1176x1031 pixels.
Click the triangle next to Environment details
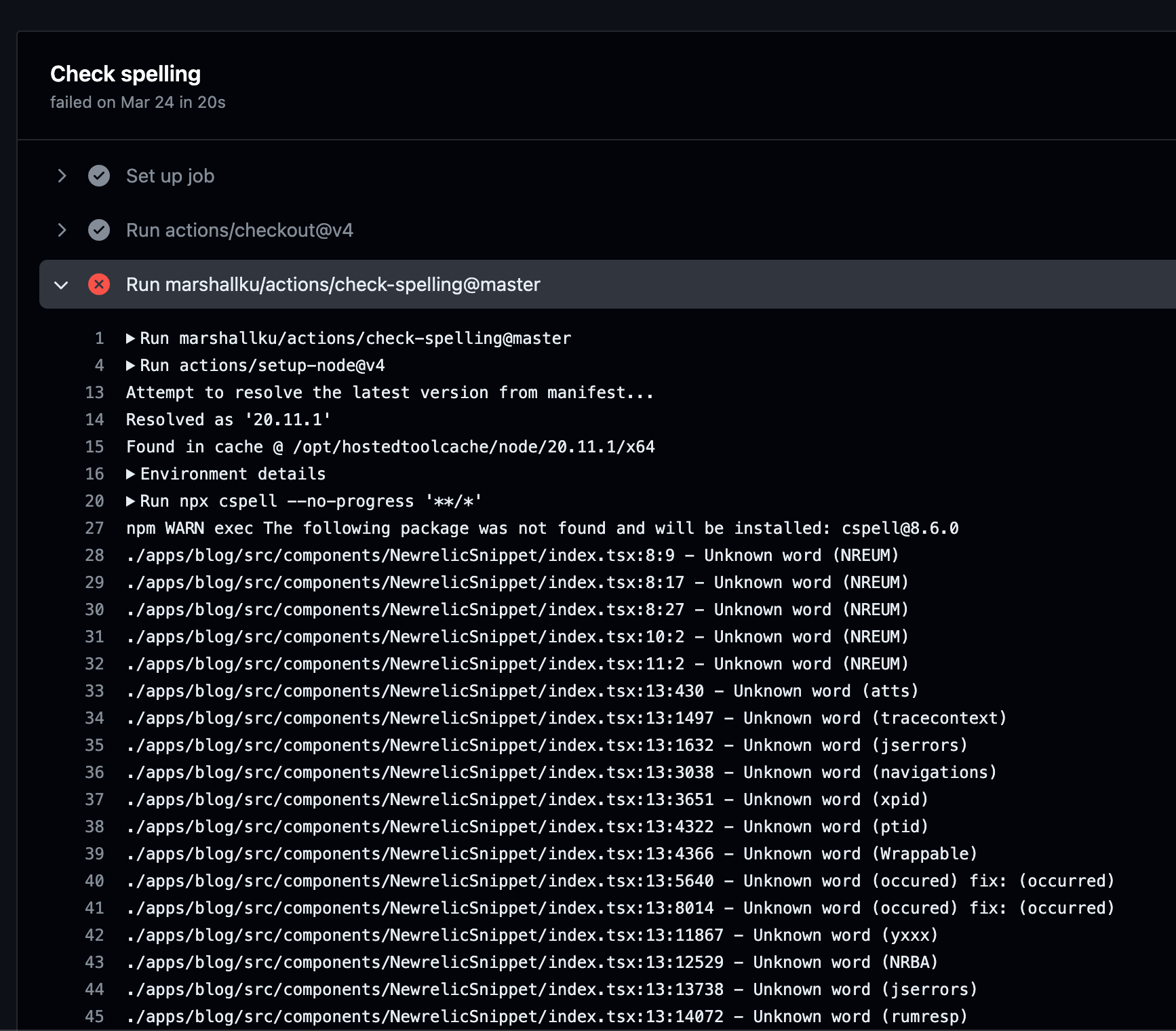[x=130, y=473]
